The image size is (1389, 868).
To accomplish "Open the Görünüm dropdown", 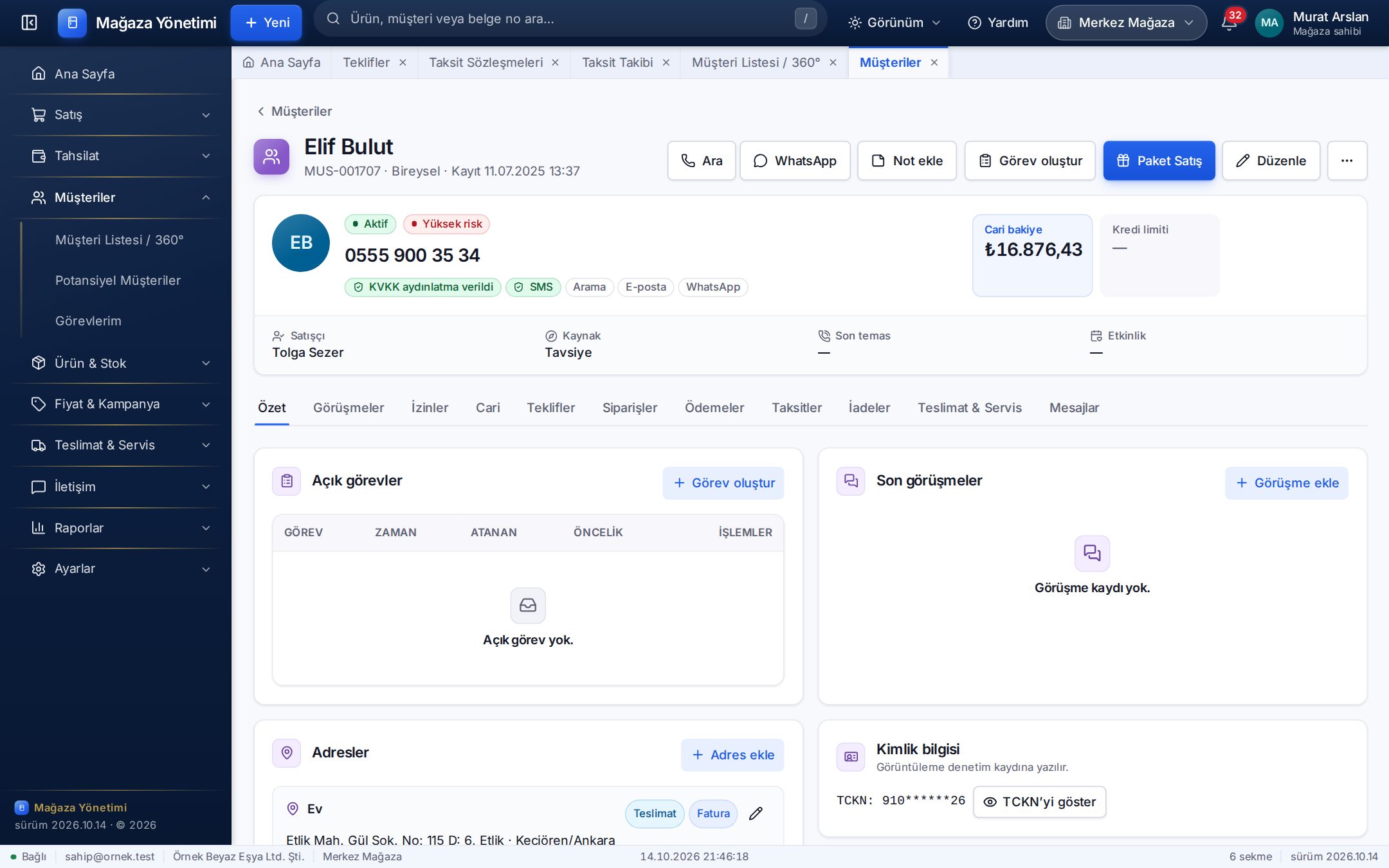I will tap(894, 23).
